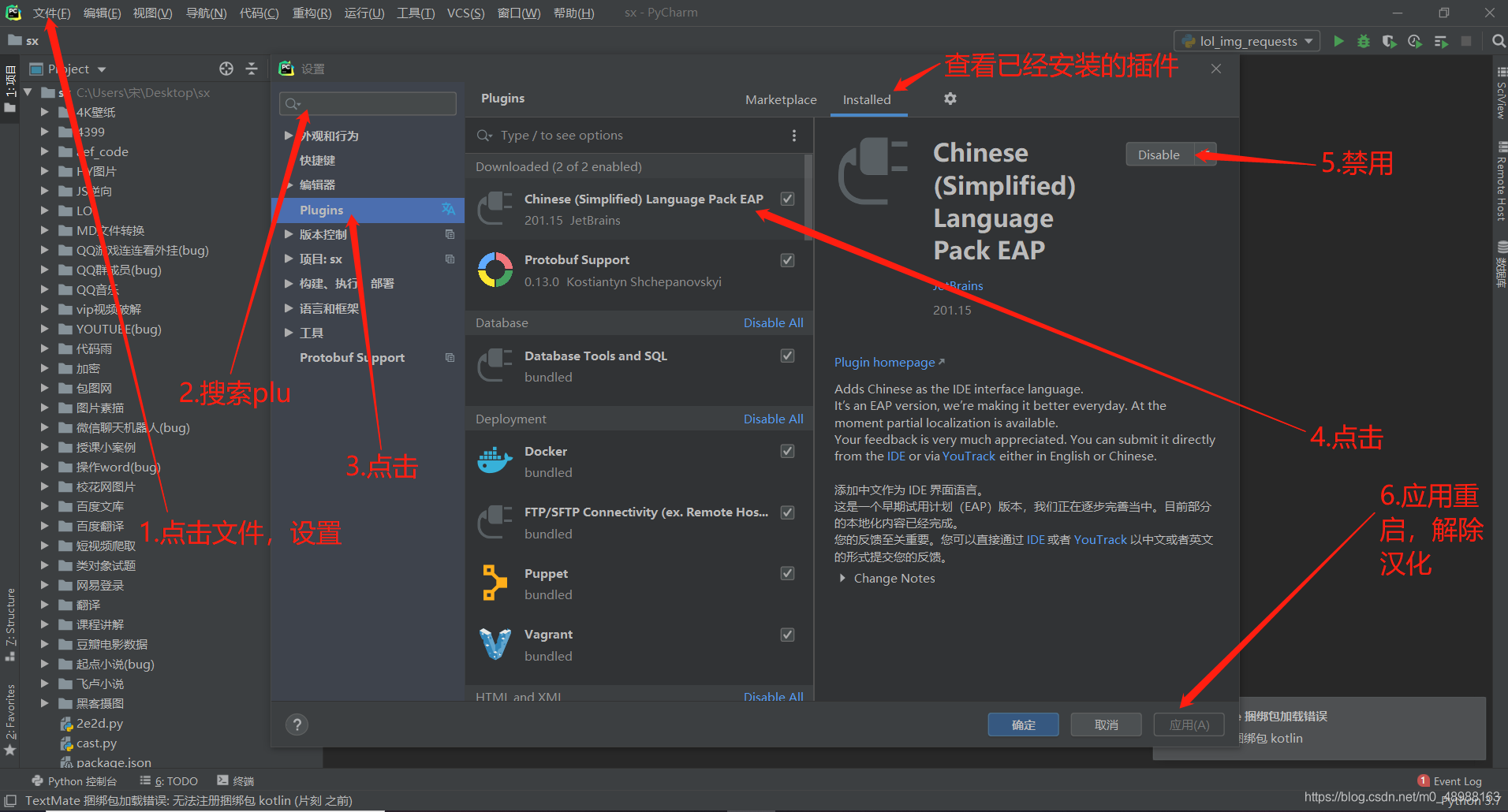This screenshot has height=812, width=1508.
Task: Select Protobuf Support colorful ring icon
Action: tap(495, 270)
